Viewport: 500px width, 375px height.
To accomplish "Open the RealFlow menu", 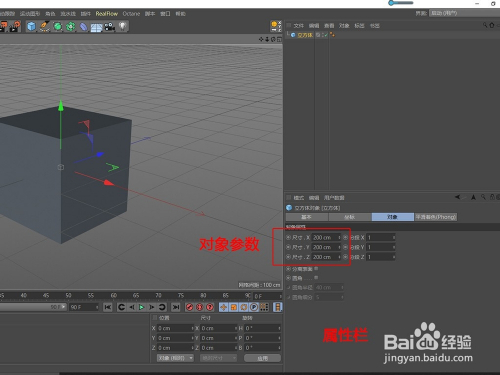I will click(x=107, y=14).
